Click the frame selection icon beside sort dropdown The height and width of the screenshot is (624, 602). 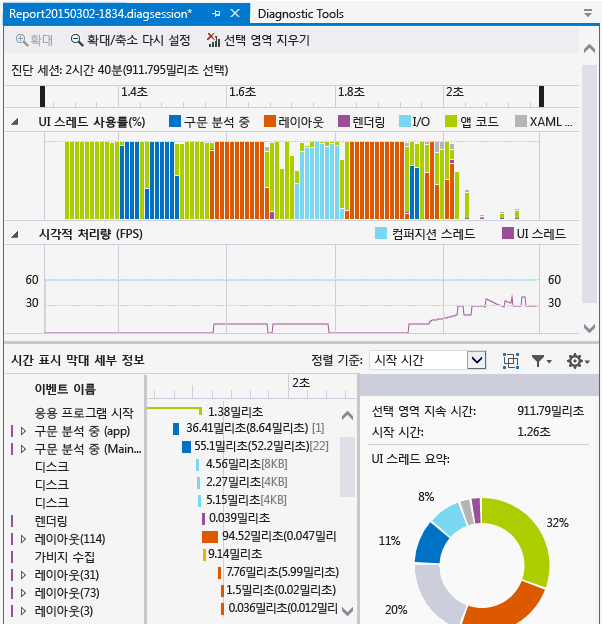[x=510, y=361]
